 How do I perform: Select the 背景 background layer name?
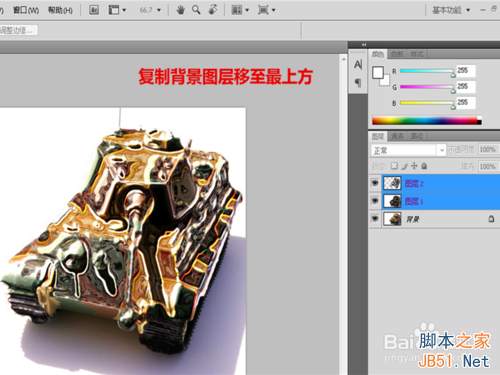[413, 219]
